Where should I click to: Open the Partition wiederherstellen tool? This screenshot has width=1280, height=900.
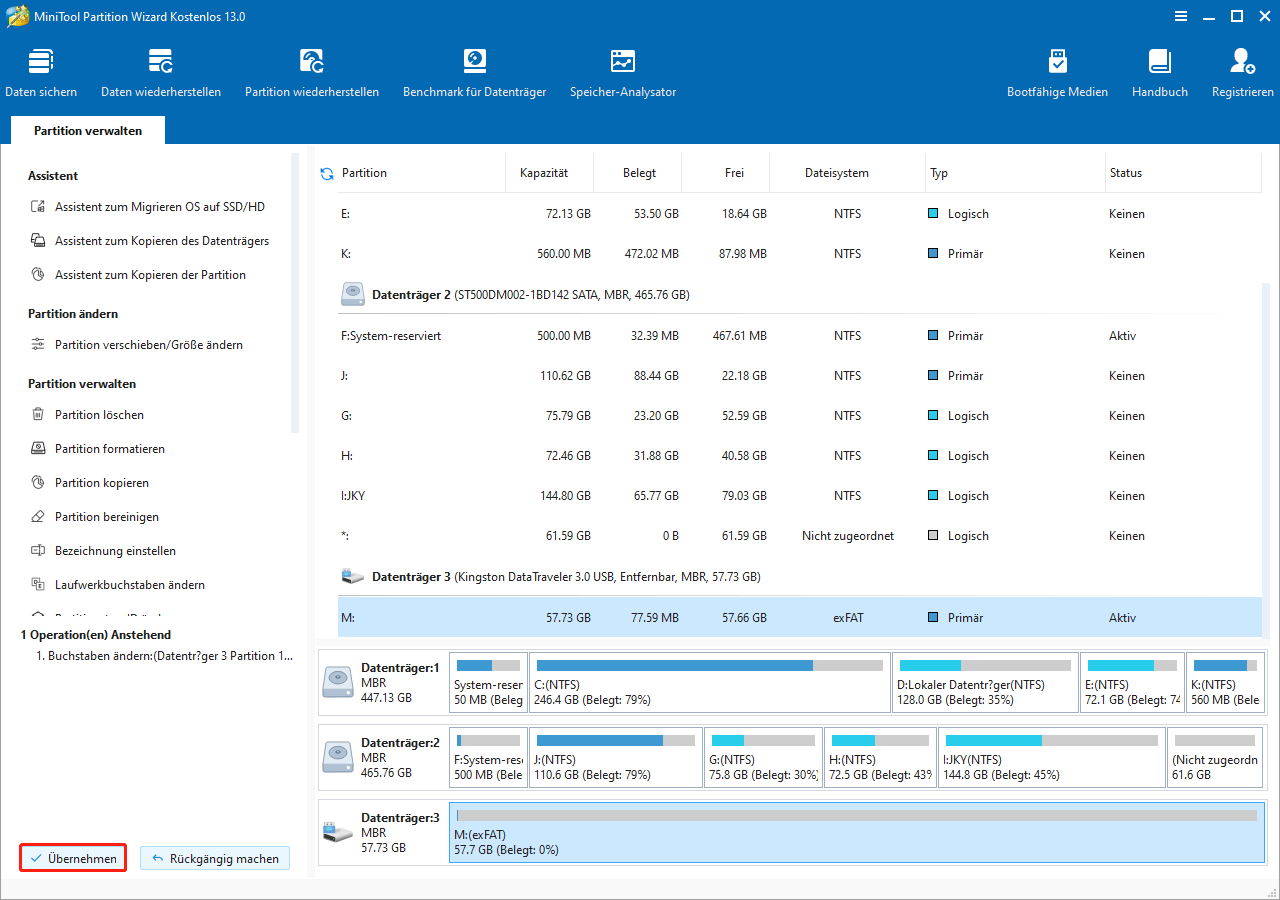pyautogui.click(x=312, y=73)
